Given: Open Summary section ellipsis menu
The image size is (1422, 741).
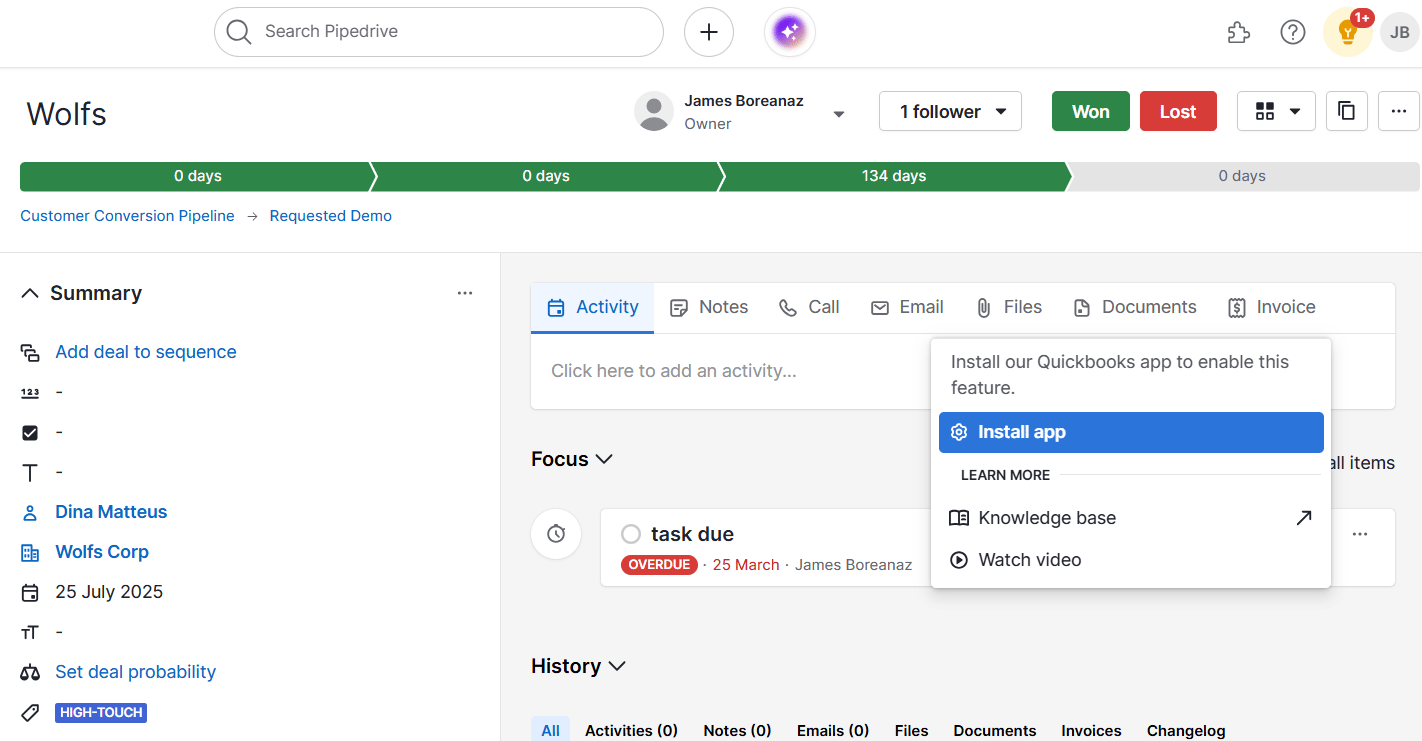Looking at the screenshot, I should (465, 293).
